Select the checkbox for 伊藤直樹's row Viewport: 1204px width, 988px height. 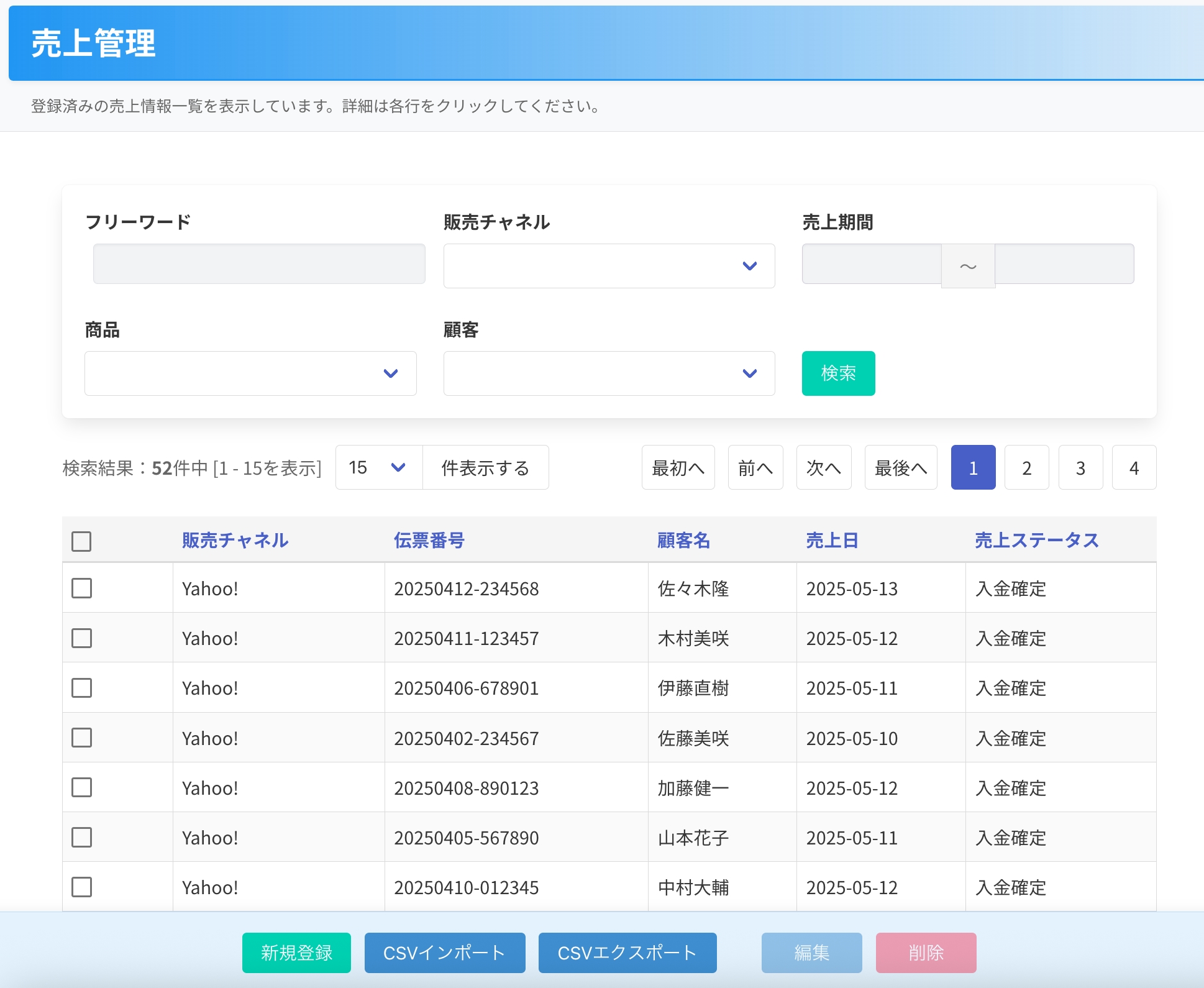[x=81, y=688]
